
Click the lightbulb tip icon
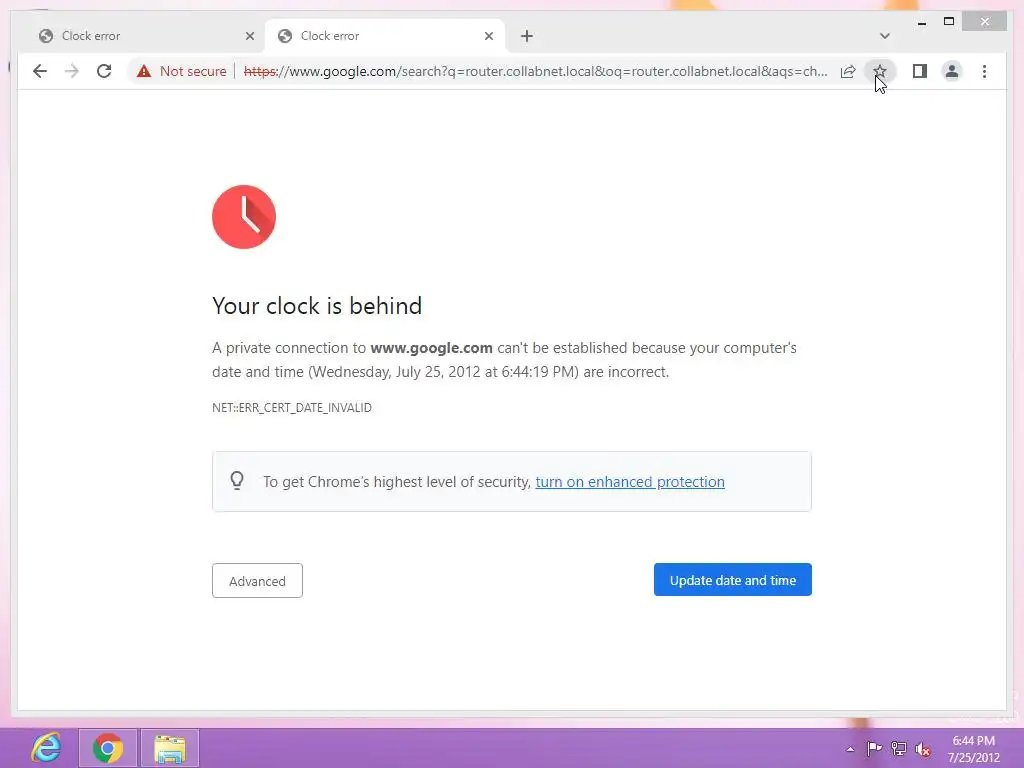tap(237, 481)
